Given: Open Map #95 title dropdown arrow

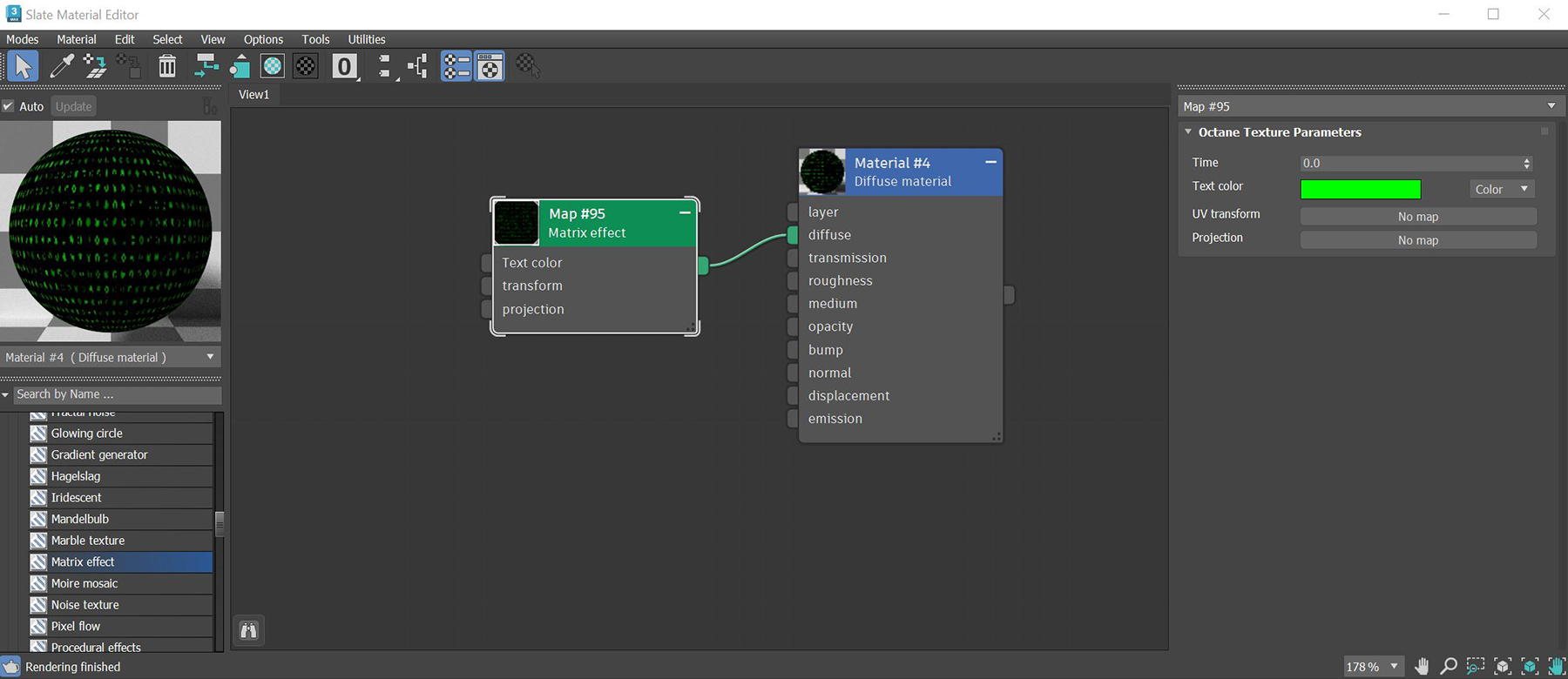Looking at the screenshot, I should (x=1551, y=106).
